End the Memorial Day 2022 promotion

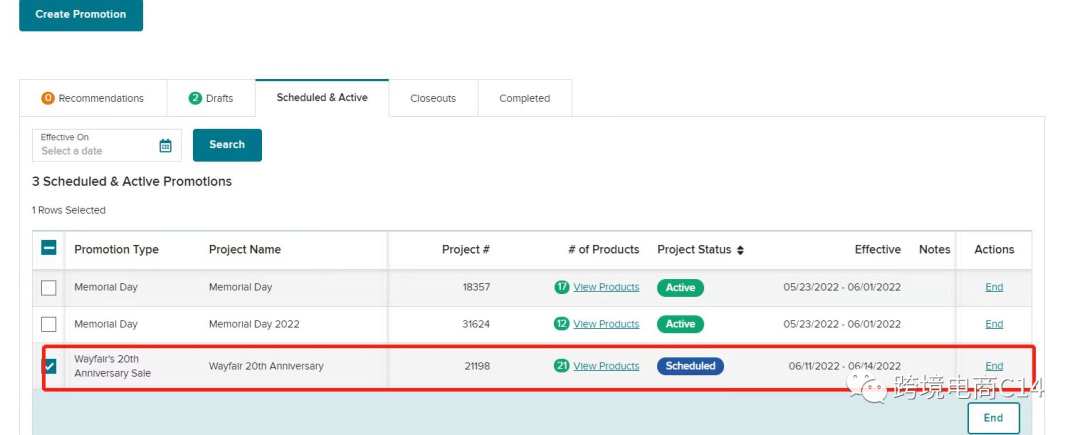(994, 323)
